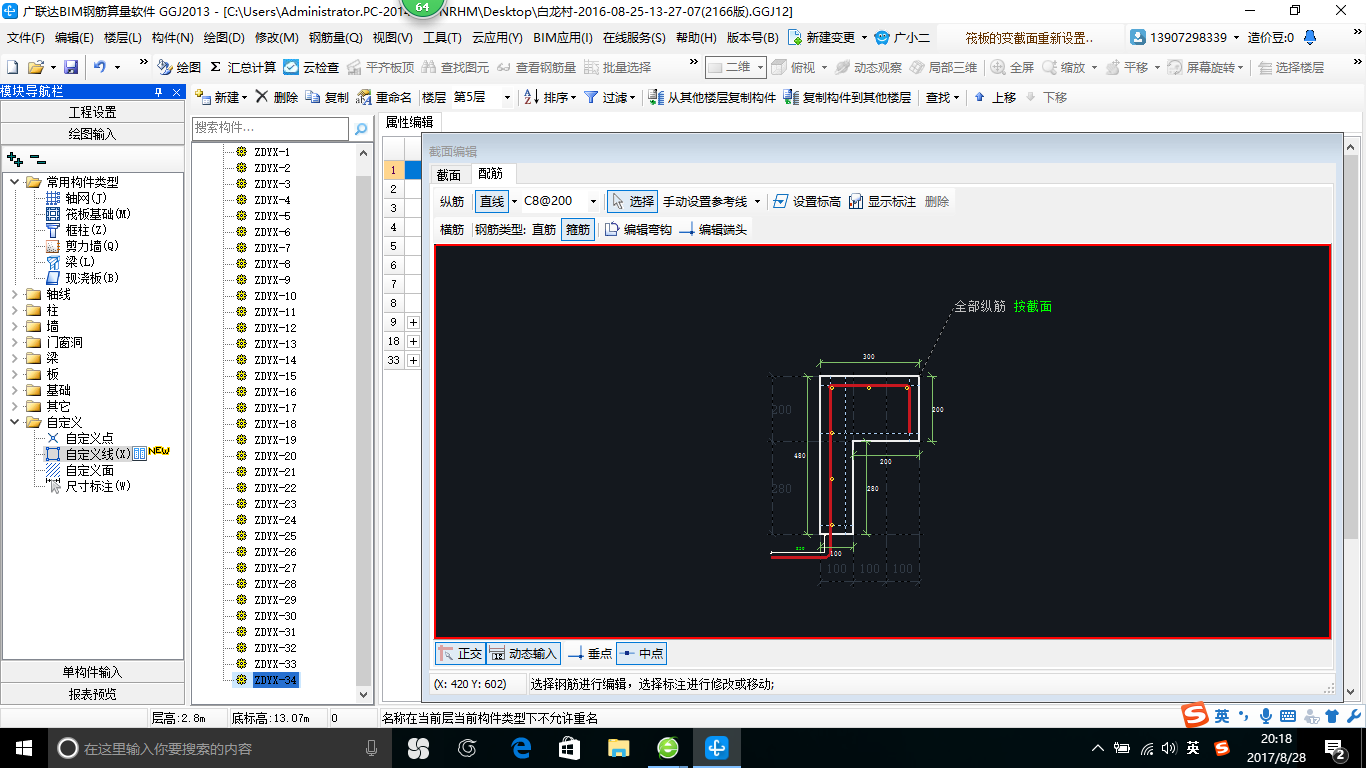Click 设置标高 tool
This screenshot has width=1366, height=768.
click(807, 201)
